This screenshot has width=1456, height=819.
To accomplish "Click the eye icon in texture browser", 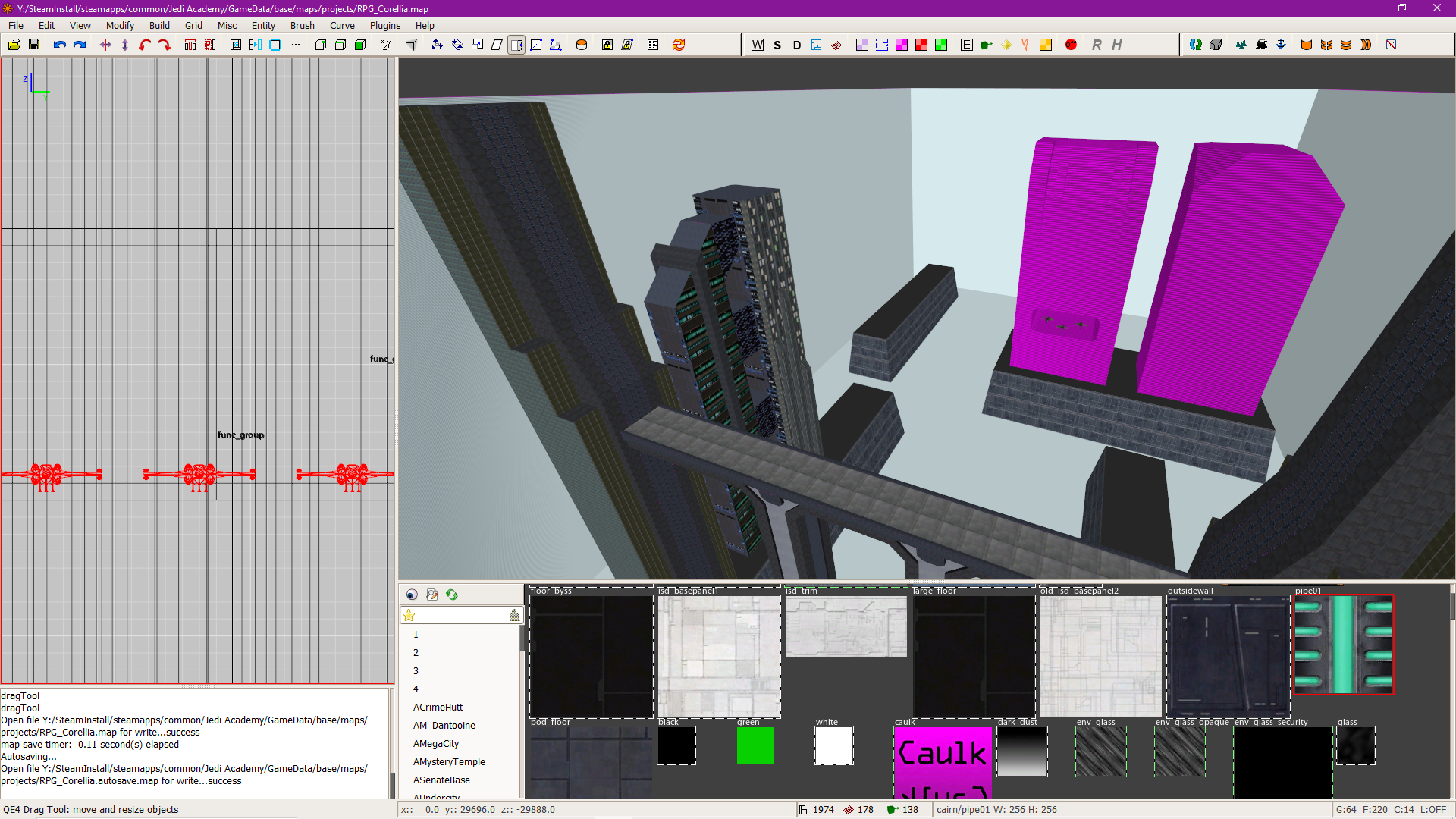I will [x=412, y=595].
